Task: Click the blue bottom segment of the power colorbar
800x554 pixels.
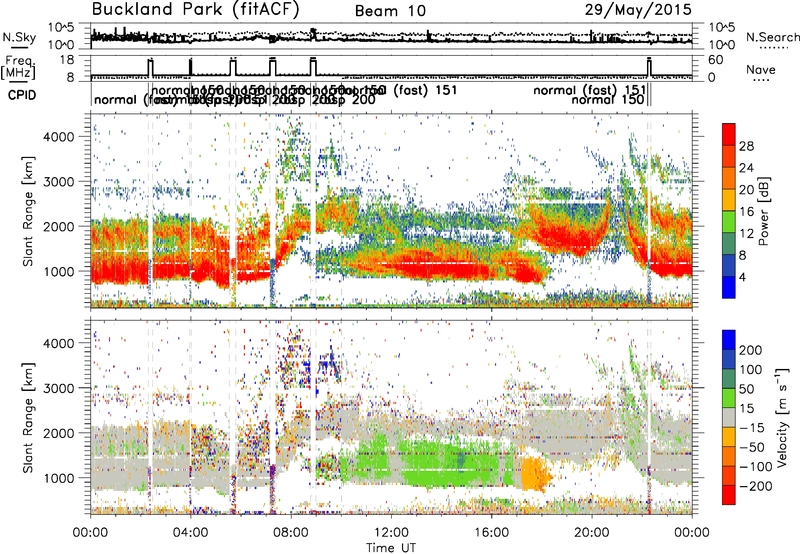Action: [729, 287]
